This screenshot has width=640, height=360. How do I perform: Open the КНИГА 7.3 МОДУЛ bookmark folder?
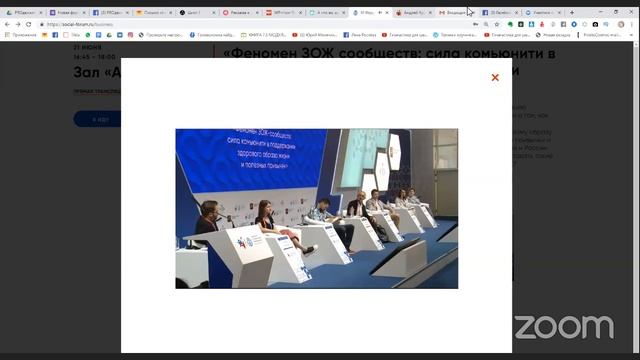click(x=263, y=35)
